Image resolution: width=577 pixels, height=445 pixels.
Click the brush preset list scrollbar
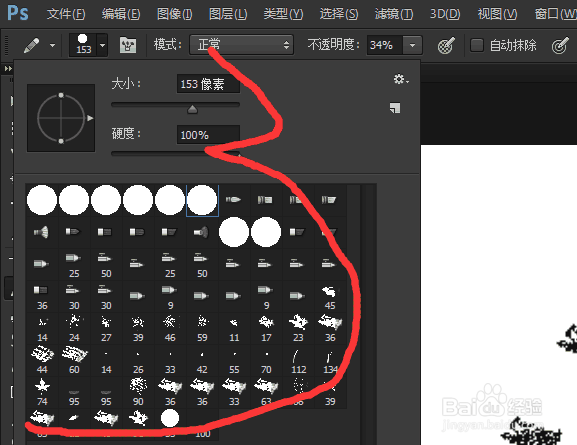click(x=368, y=313)
